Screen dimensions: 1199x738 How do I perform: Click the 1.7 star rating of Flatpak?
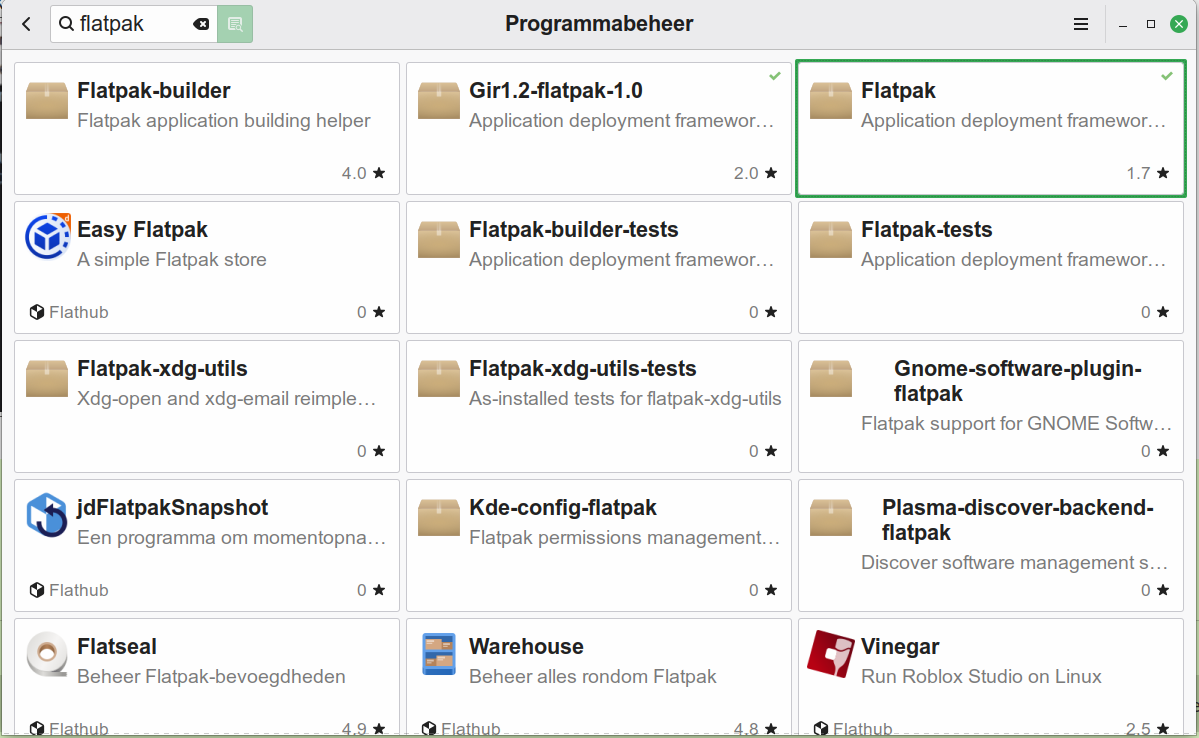[x=1148, y=174]
